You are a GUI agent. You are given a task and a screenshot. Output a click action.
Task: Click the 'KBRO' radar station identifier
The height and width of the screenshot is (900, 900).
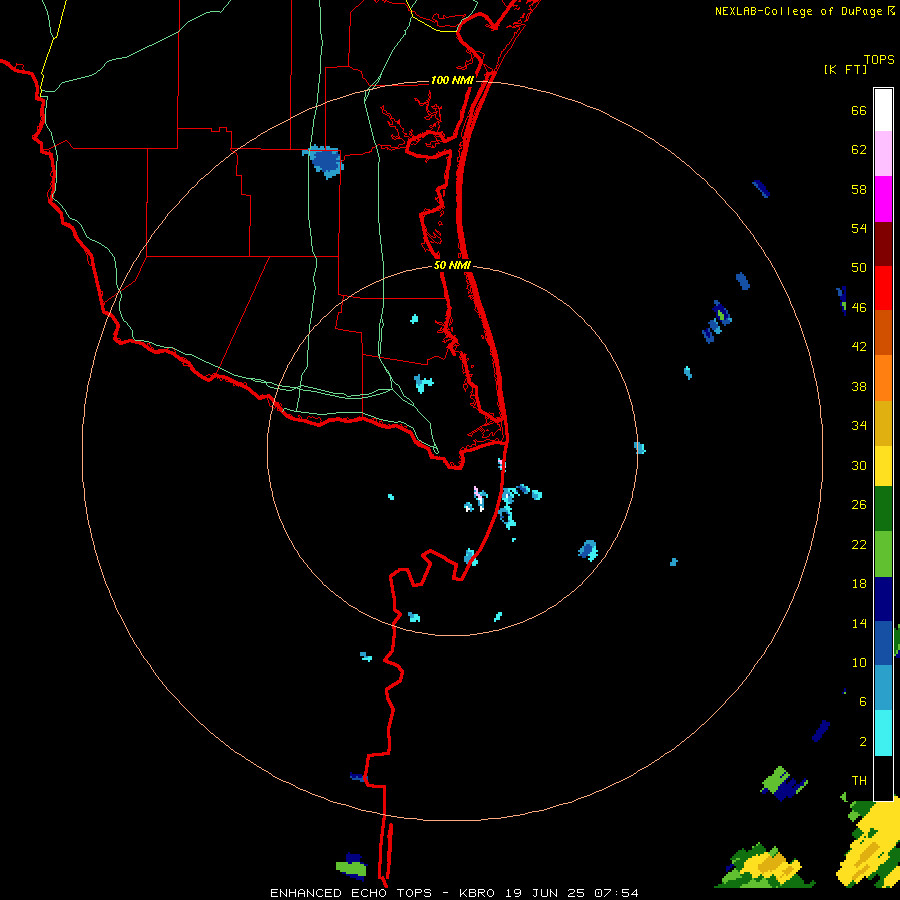point(478,893)
